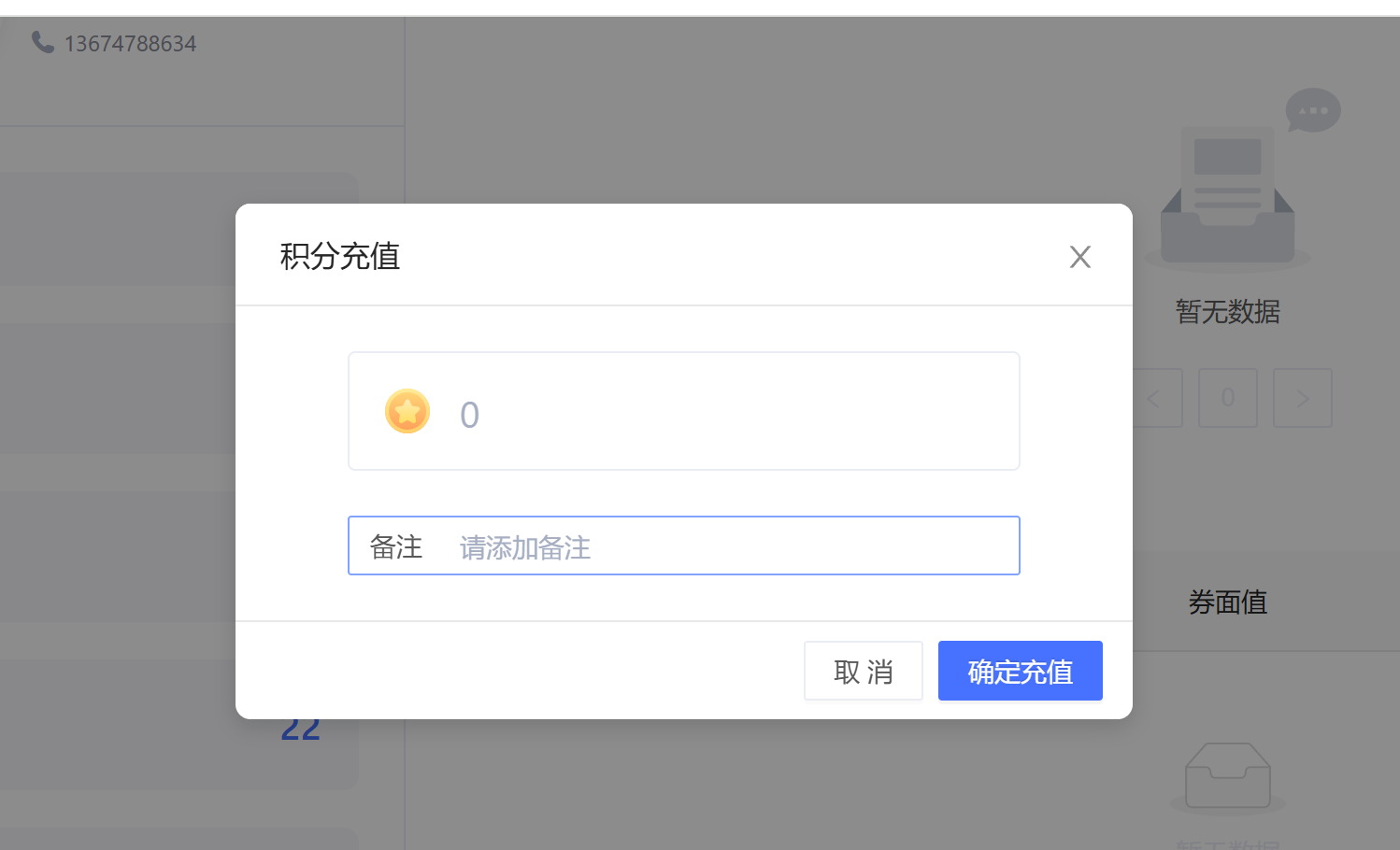1400x850 pixels.
Task: Click the gold star coin icon
Action: pos(407,412)
